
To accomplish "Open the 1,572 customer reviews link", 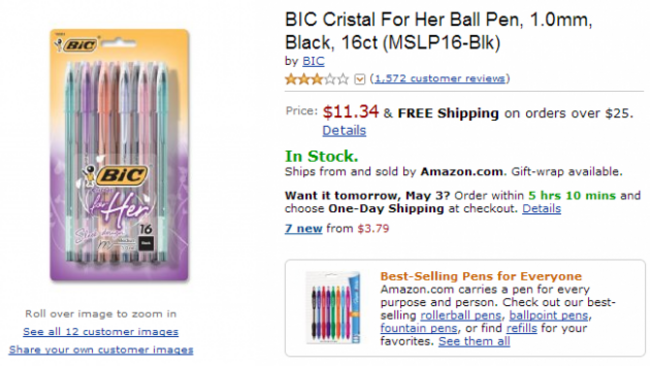I will pyautogui.click(x=440, y=78).
